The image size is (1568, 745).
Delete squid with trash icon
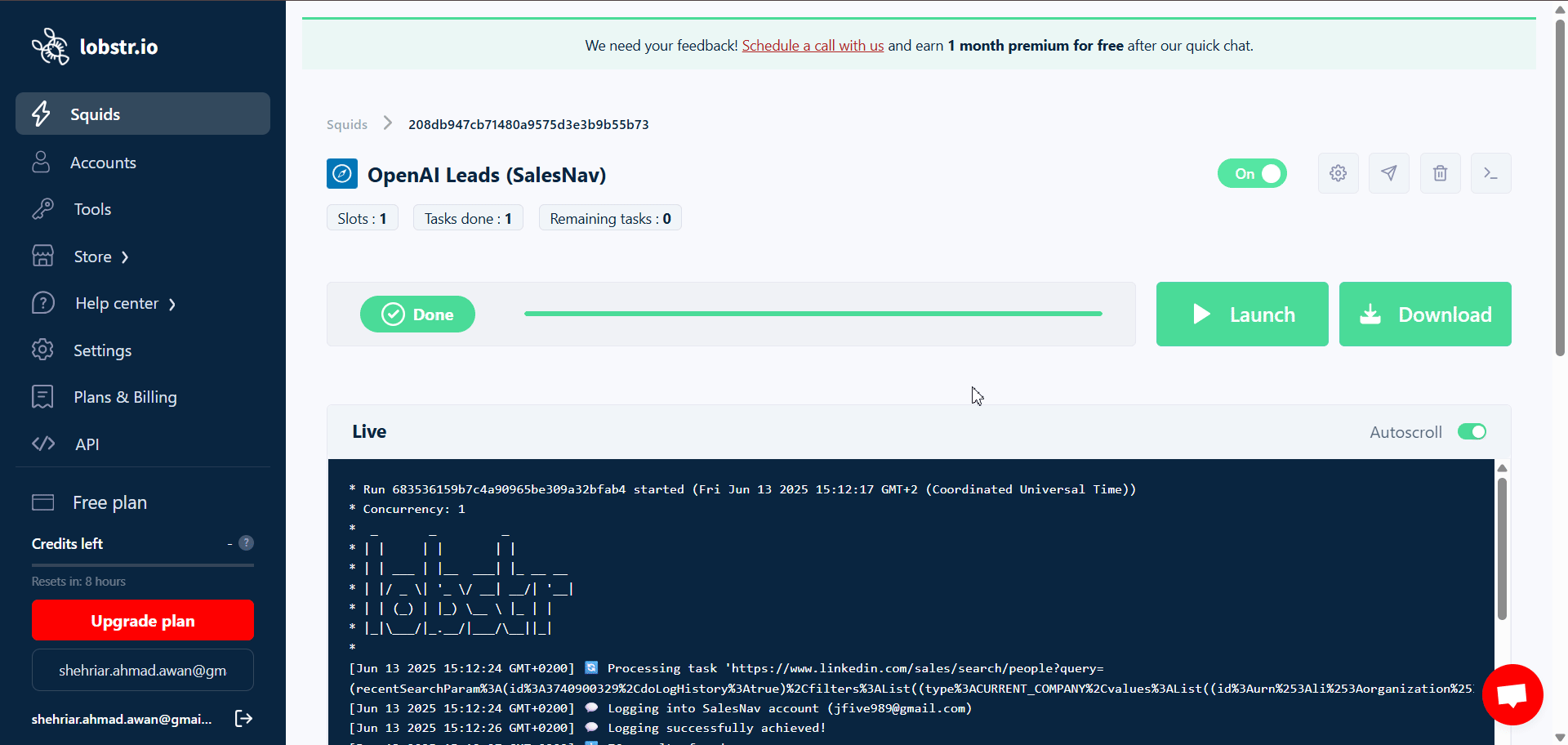[1441, 173]
